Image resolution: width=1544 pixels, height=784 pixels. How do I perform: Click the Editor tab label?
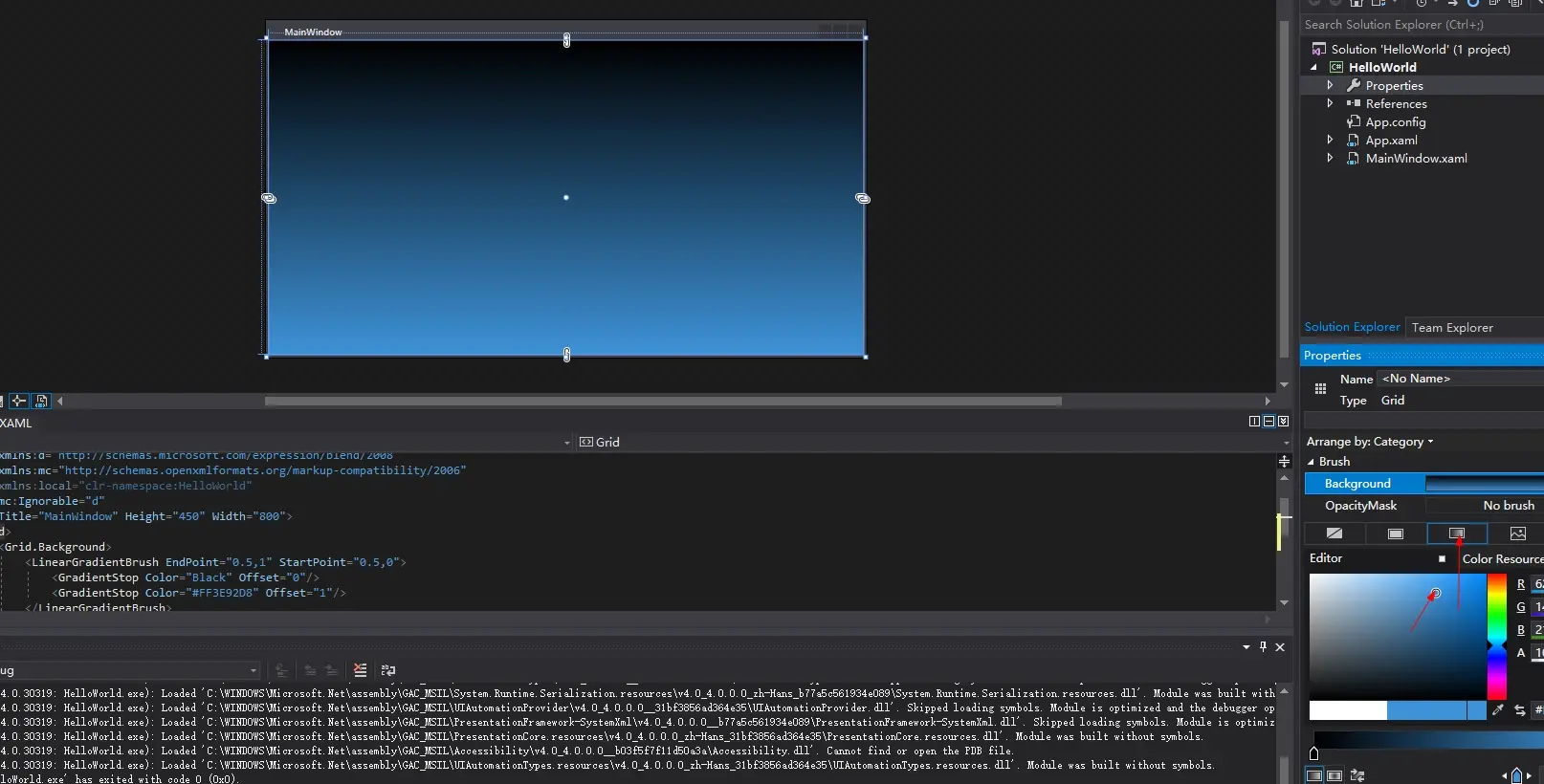click(1325, 558)
